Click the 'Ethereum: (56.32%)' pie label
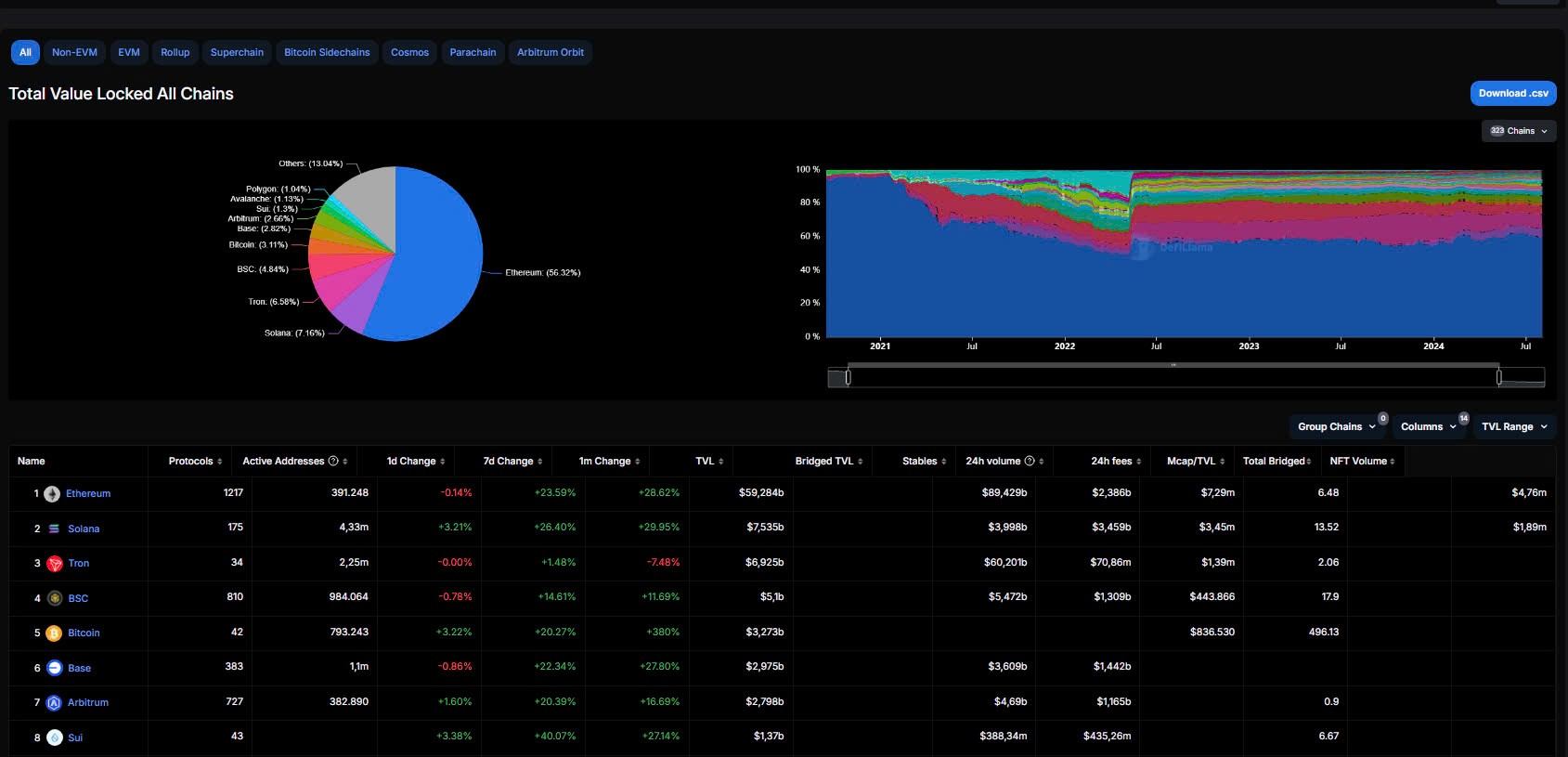 pyautogui.click(x=542, y=273)
